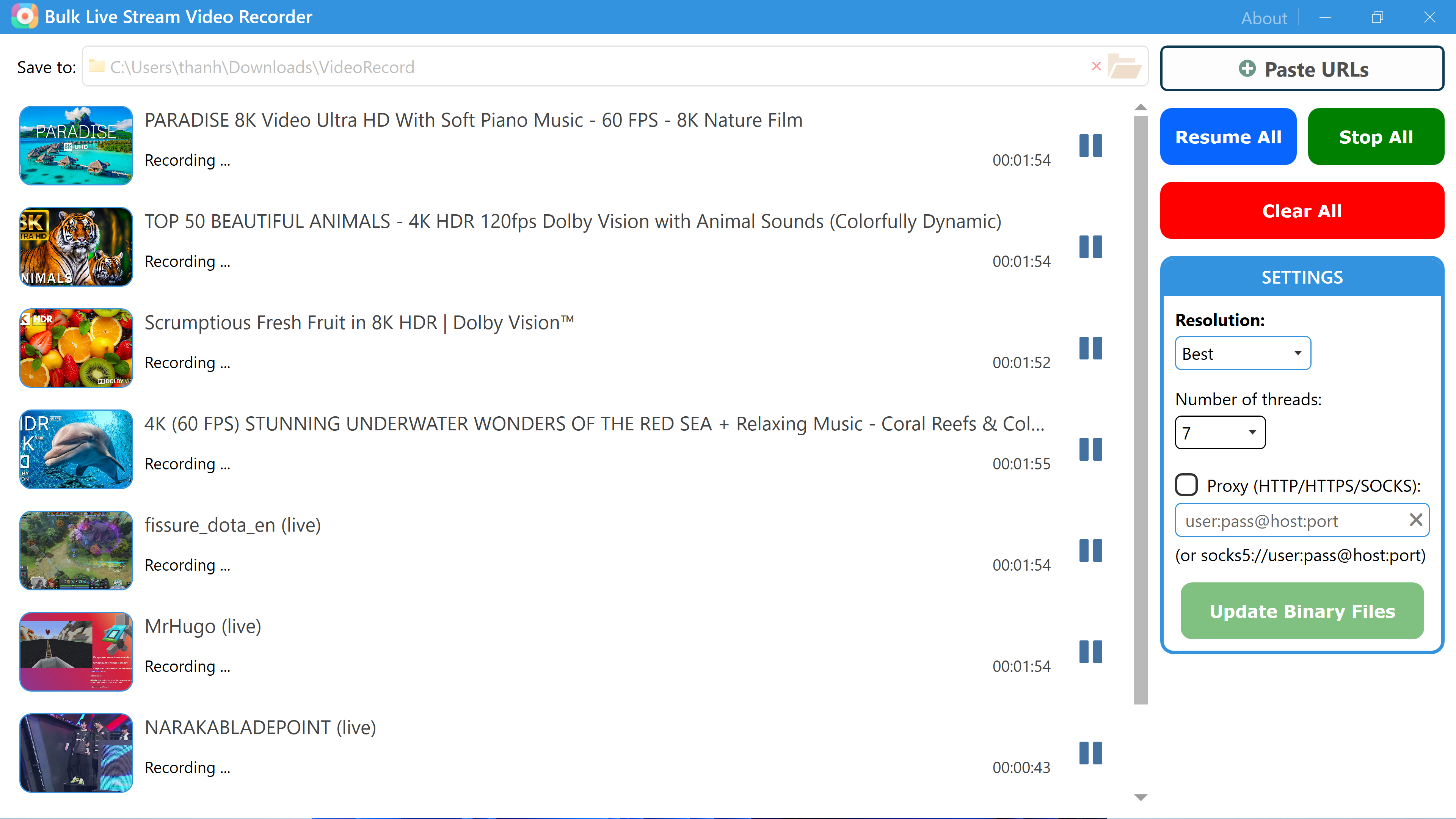The height and width of the screenshot is (819, 1456).
Task: Pause the NARAKABLADEPOINT live recording
Action: click(x=1090, y=753)
